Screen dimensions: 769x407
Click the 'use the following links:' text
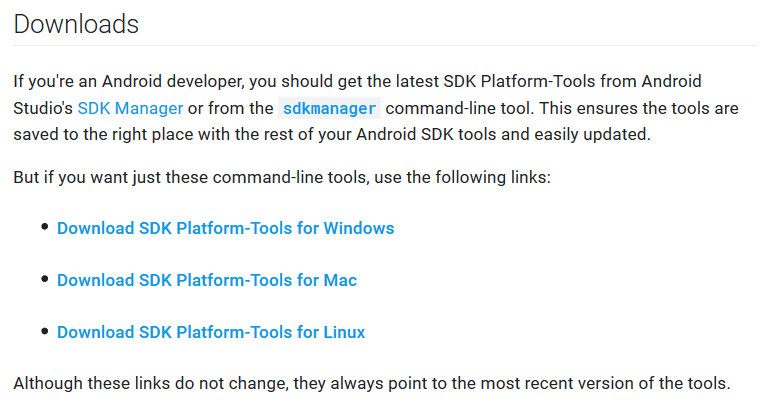point(462,177)
